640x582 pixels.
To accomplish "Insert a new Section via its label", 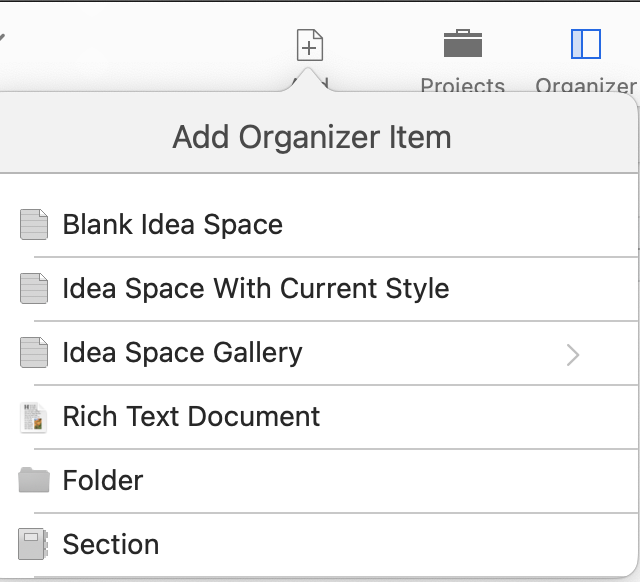I will pyautogui.click(x=111, y=545).
